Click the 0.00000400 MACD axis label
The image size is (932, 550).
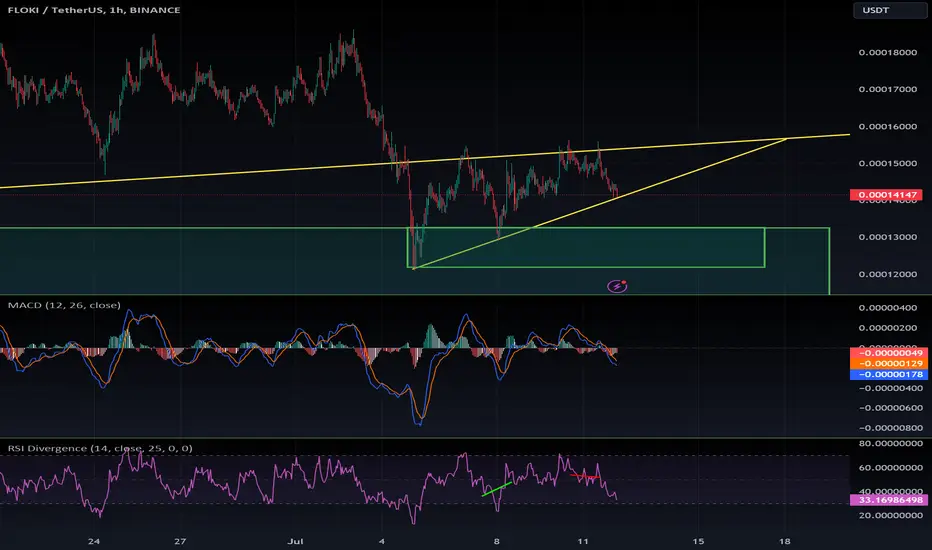pos(887,308)
